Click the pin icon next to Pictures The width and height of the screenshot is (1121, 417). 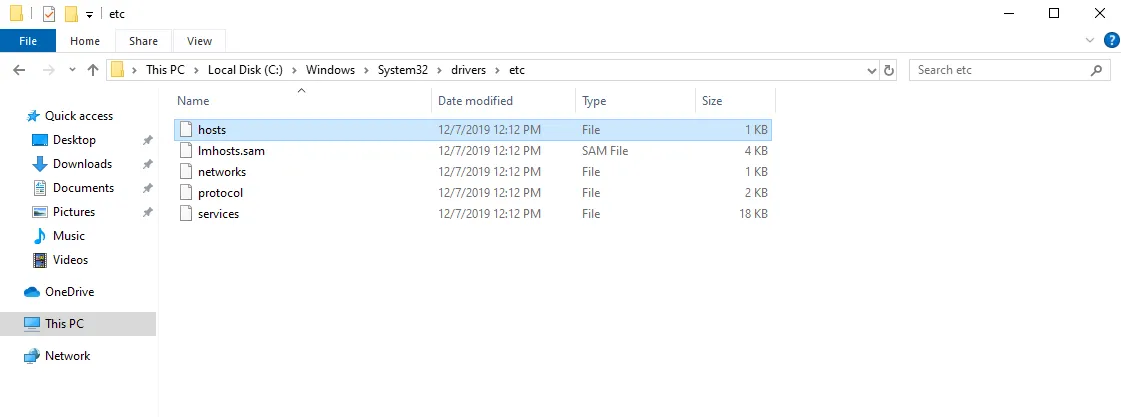tap(147, 212)
